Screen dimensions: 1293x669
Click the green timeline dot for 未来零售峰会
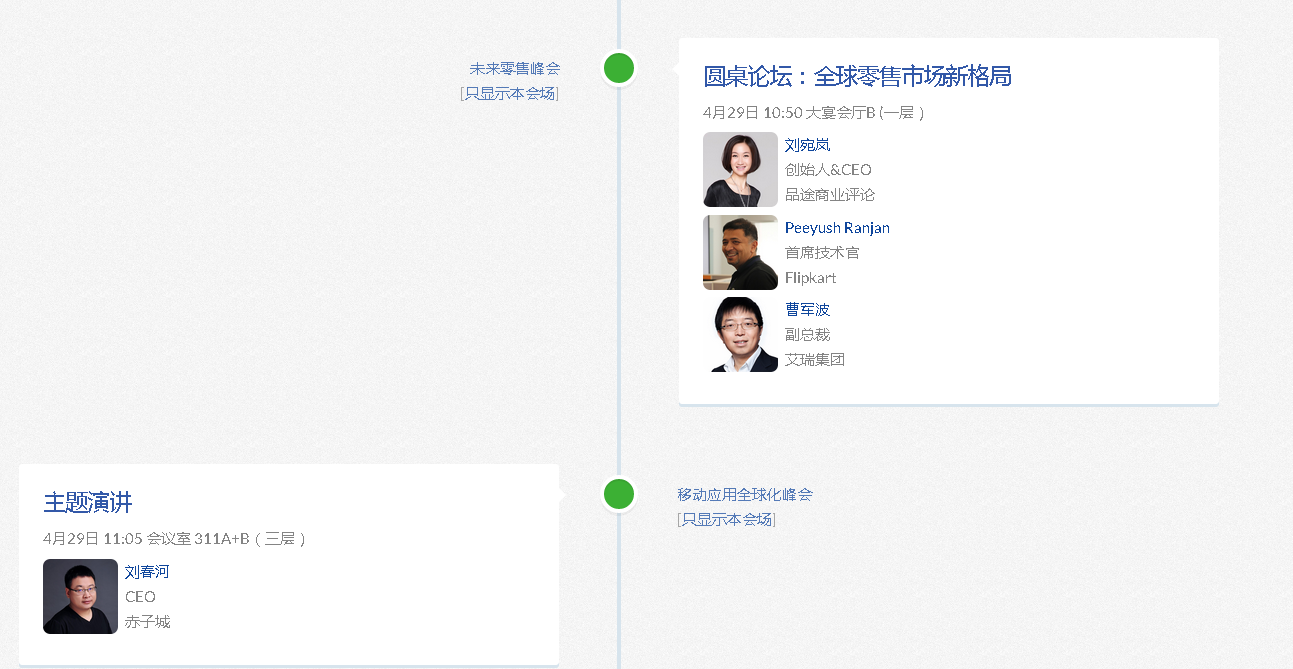(619, 68)
